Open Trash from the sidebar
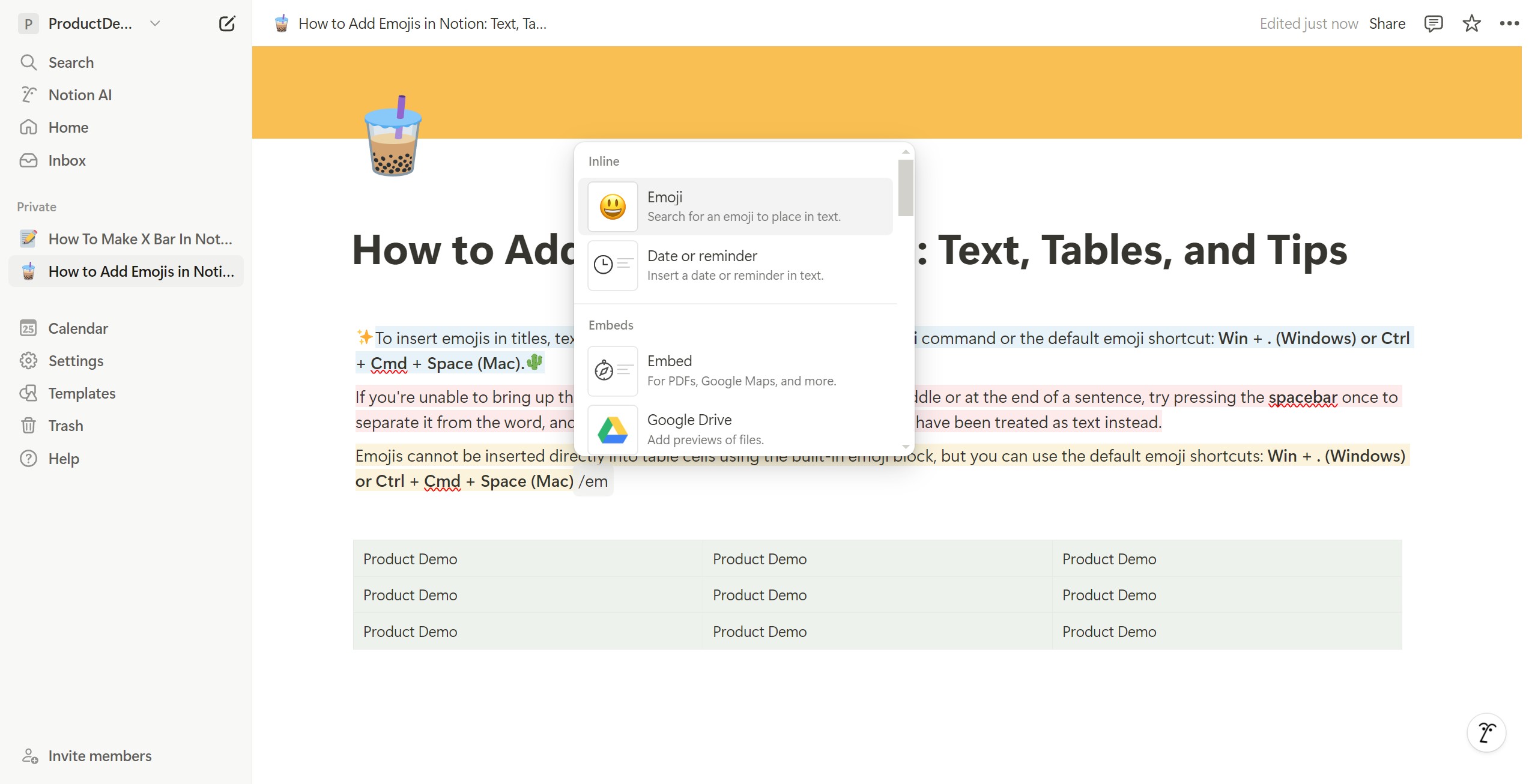The height and width of the screenshot is (784, 1538). tap(126, 426)
